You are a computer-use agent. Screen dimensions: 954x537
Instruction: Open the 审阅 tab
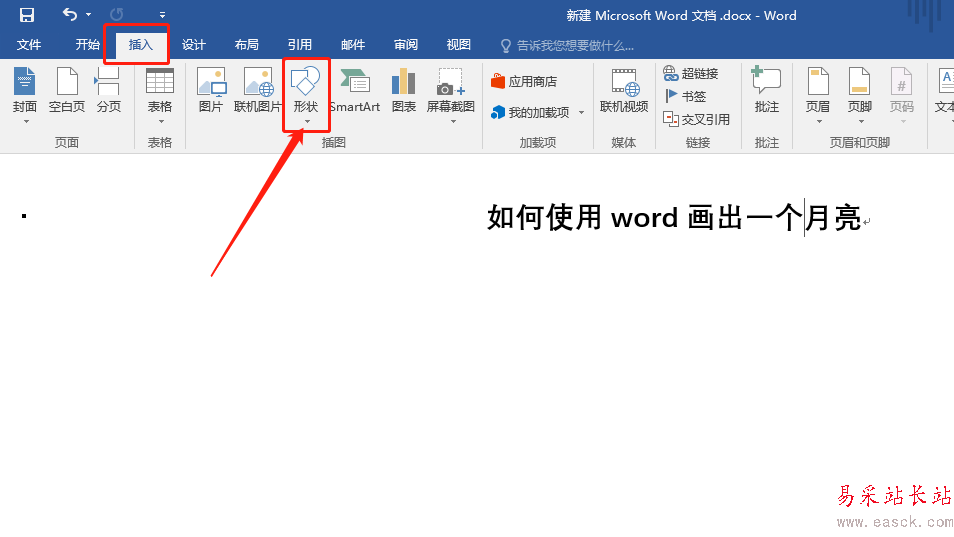click(x=406, y=44)
